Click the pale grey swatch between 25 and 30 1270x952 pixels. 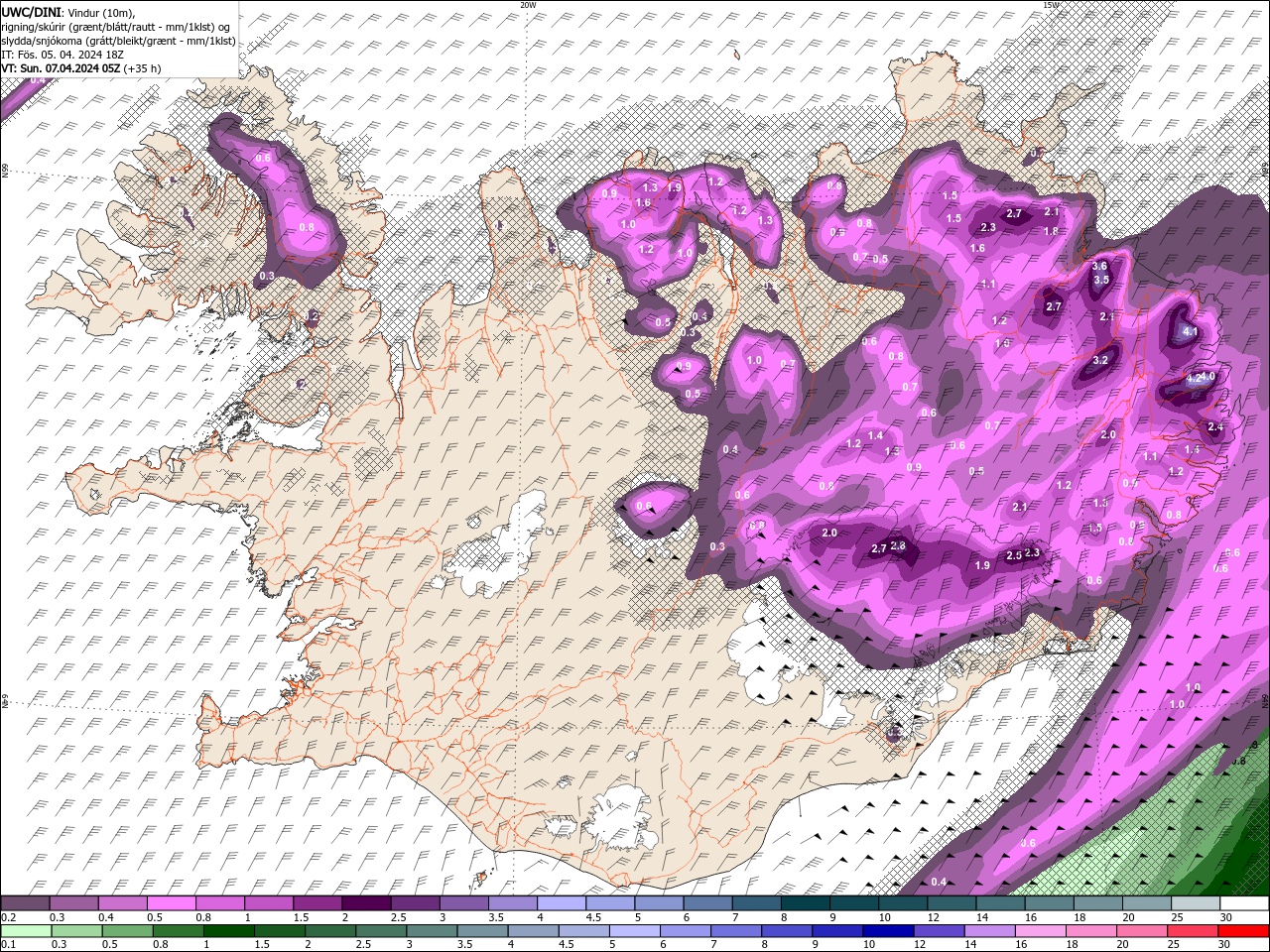pyautogui.click(x=1194, y=903)
